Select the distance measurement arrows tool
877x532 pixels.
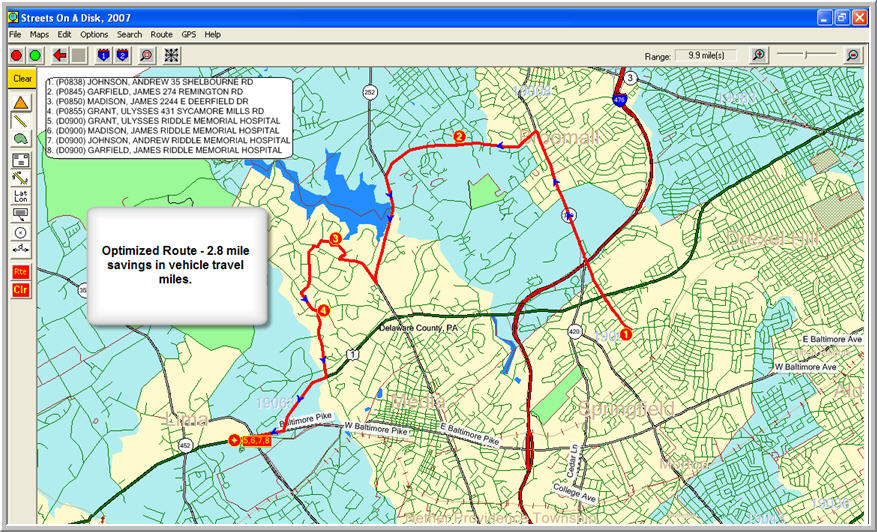[x=21, y=248]
